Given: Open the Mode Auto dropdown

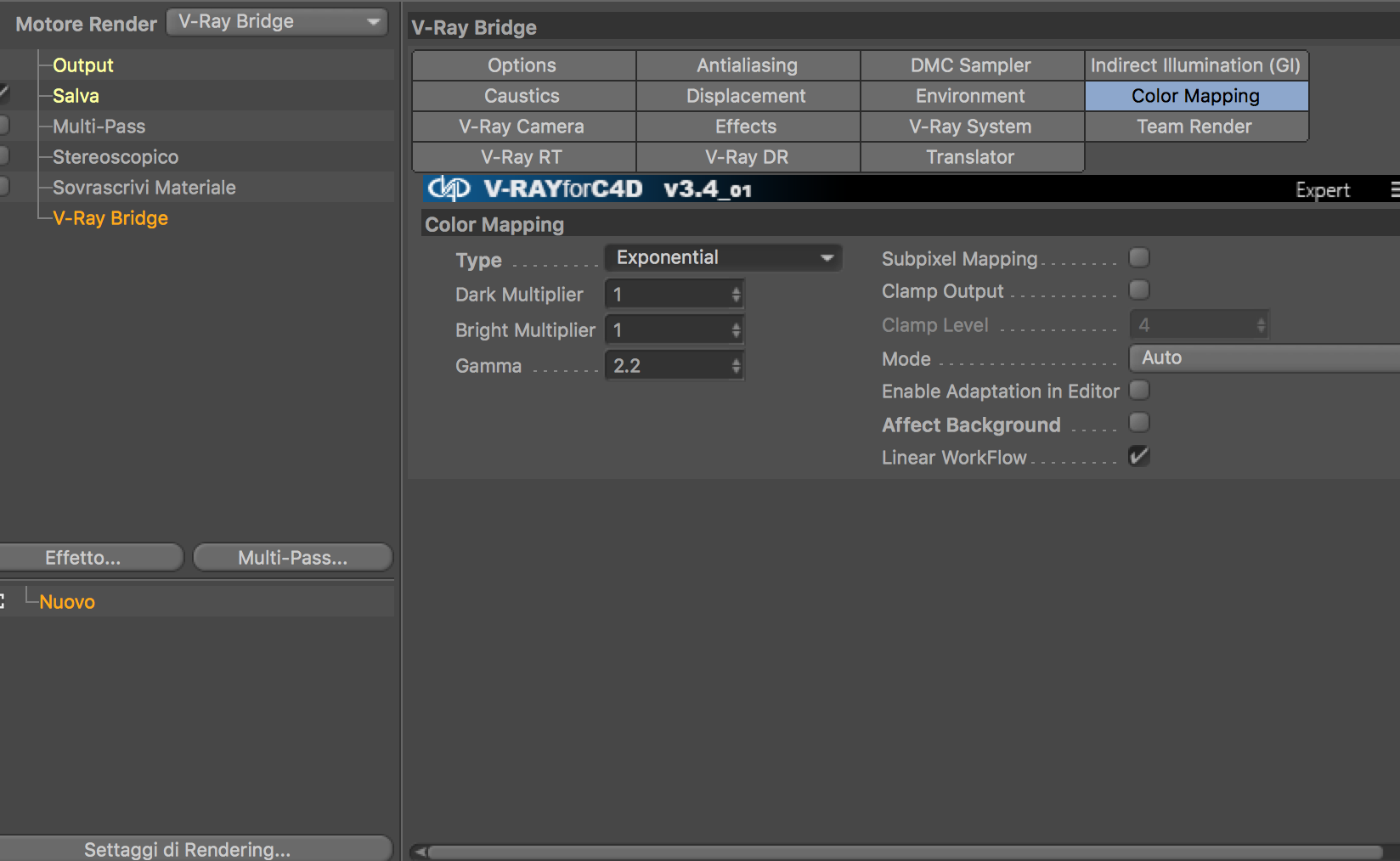Looking at the screenshot, I should pos(1264,357).
